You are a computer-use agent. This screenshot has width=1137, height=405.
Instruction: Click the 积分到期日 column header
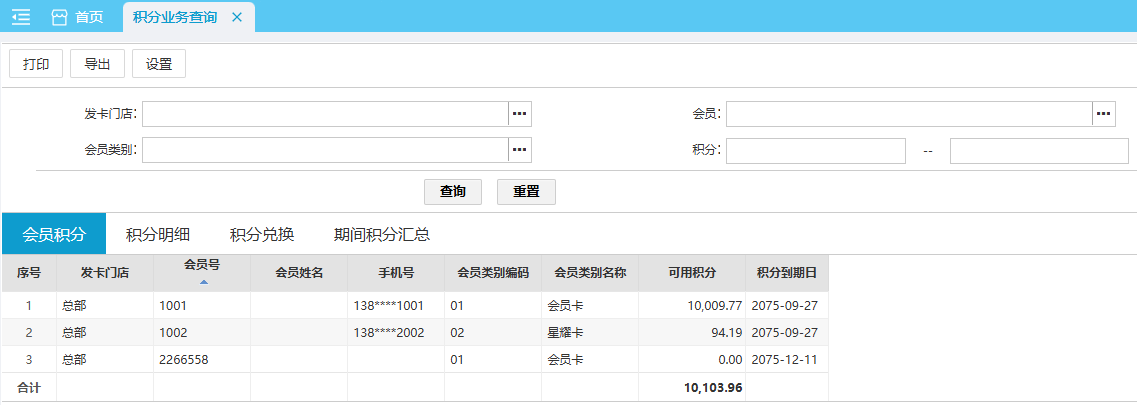point(787,273)
